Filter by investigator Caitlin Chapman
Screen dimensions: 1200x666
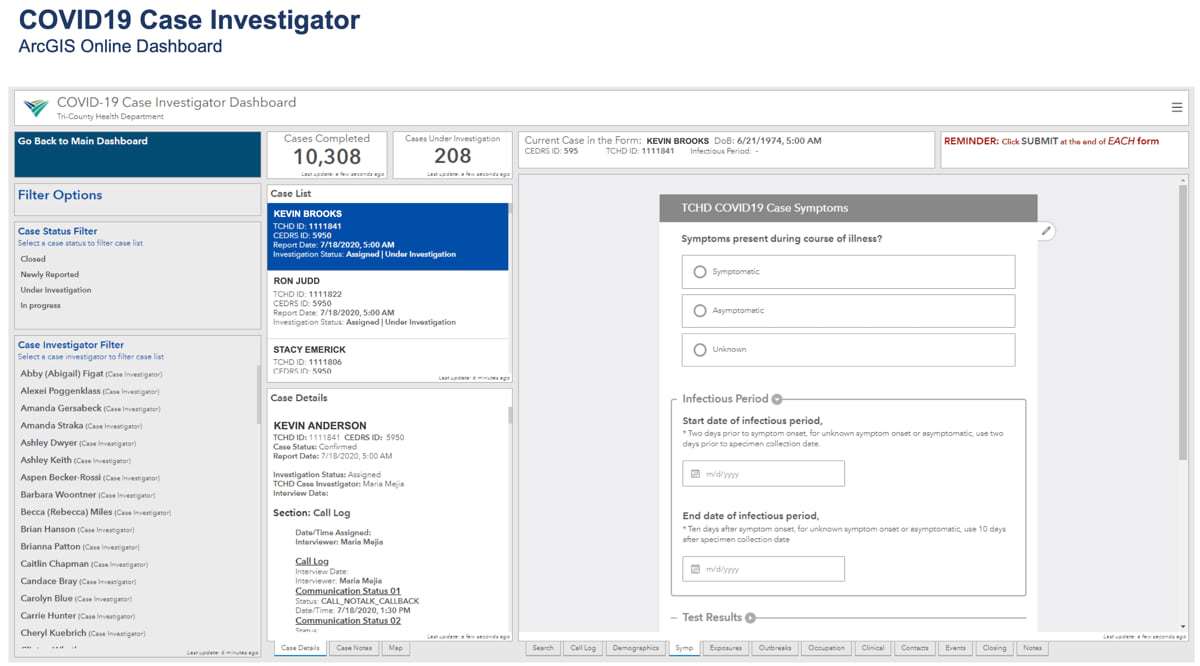click(x=84, y=564)
